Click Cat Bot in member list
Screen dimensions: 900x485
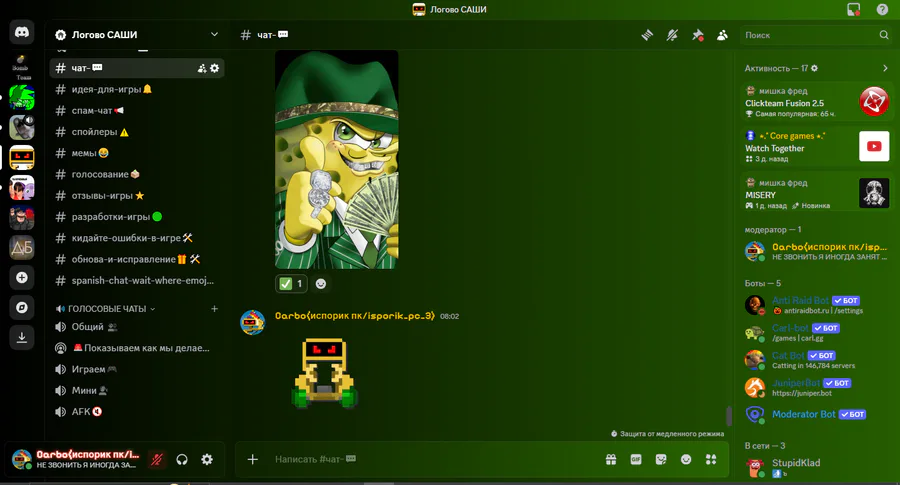[817, 360]
